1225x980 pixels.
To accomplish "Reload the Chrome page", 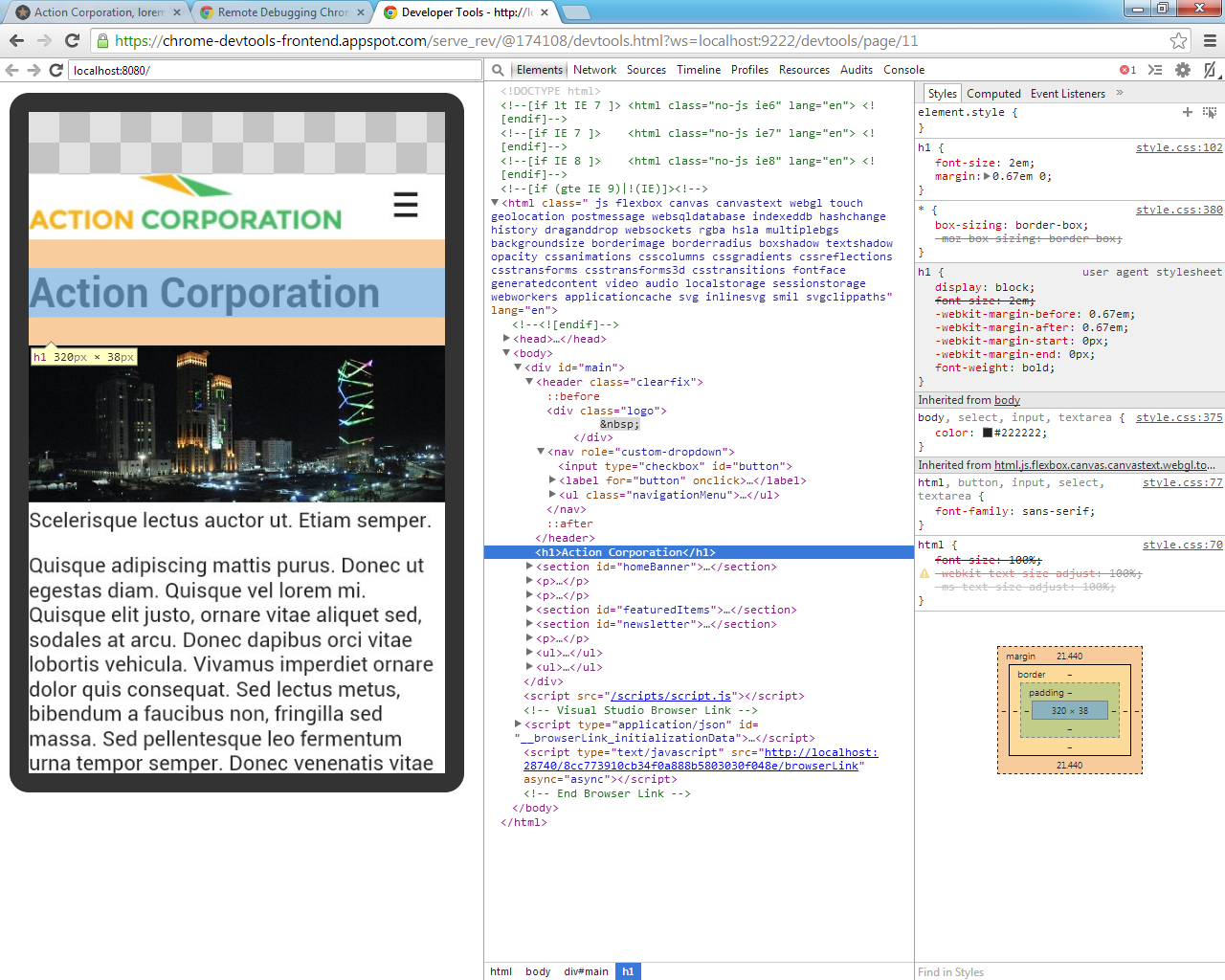I will click(x=72, y=40).
